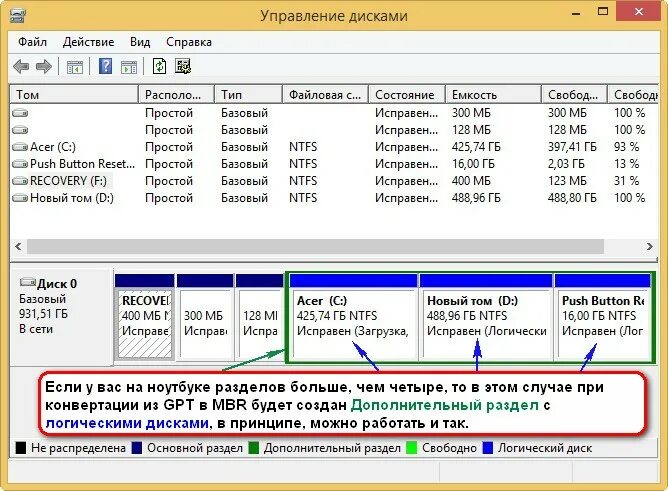Open the Вид menu

[x=140, y=42]
